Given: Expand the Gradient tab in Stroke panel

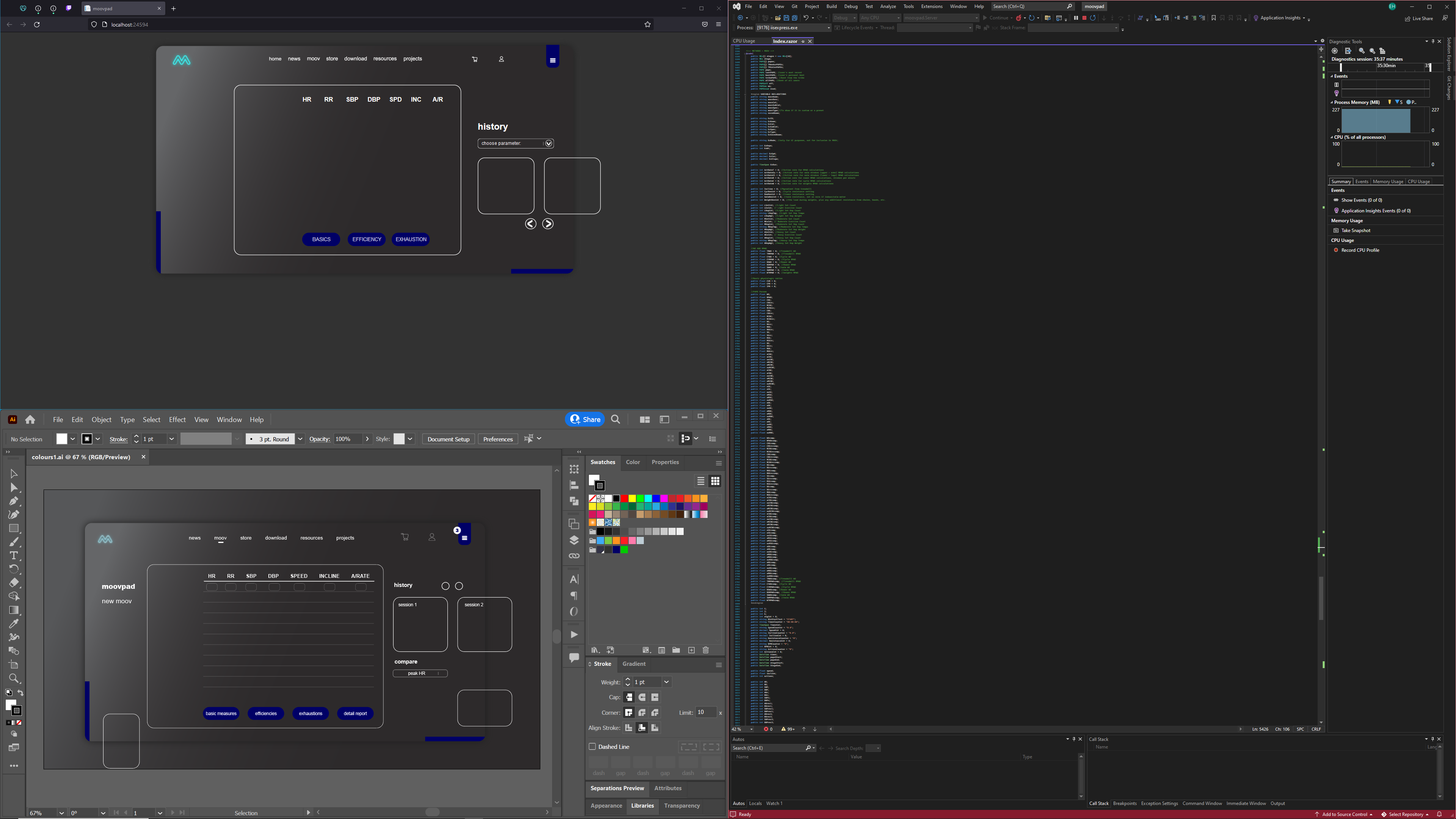Looking at the screenshot, I should 635,663.
